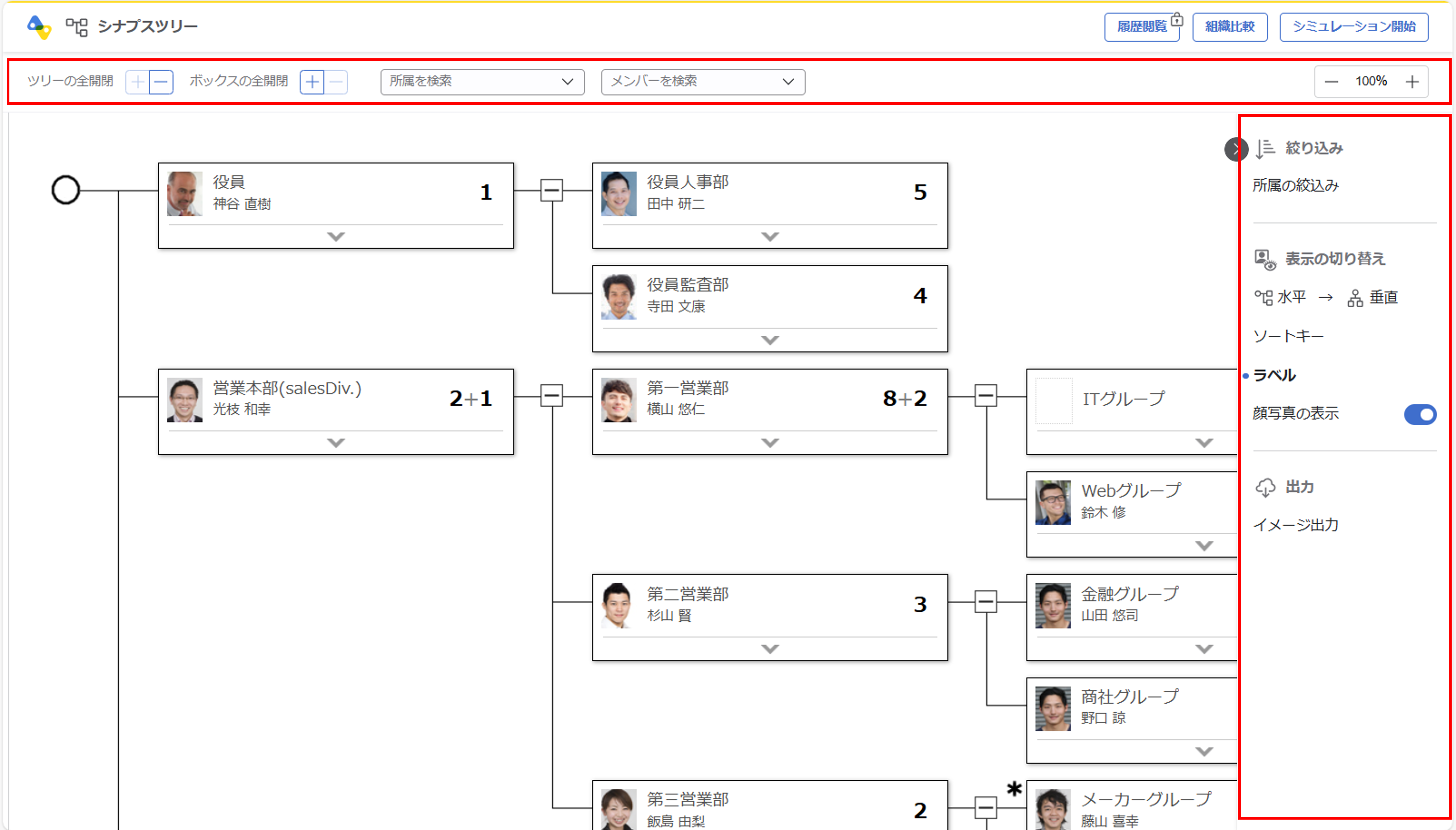The height and width of the screenshot is (830, 1456).
Task: Open 組織比較 comparison view
Action: point(1229,25)
